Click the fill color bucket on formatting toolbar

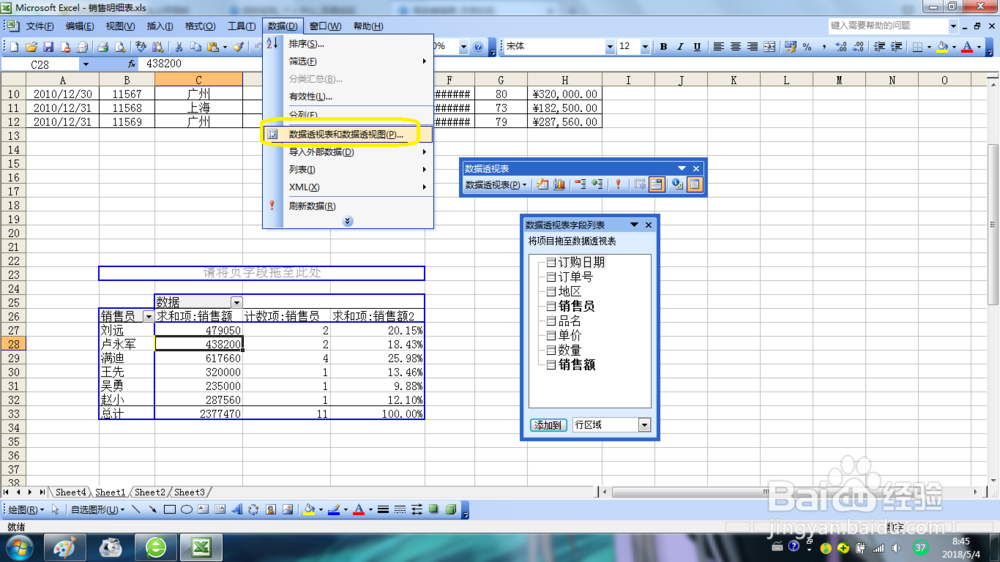pos(942,47)
